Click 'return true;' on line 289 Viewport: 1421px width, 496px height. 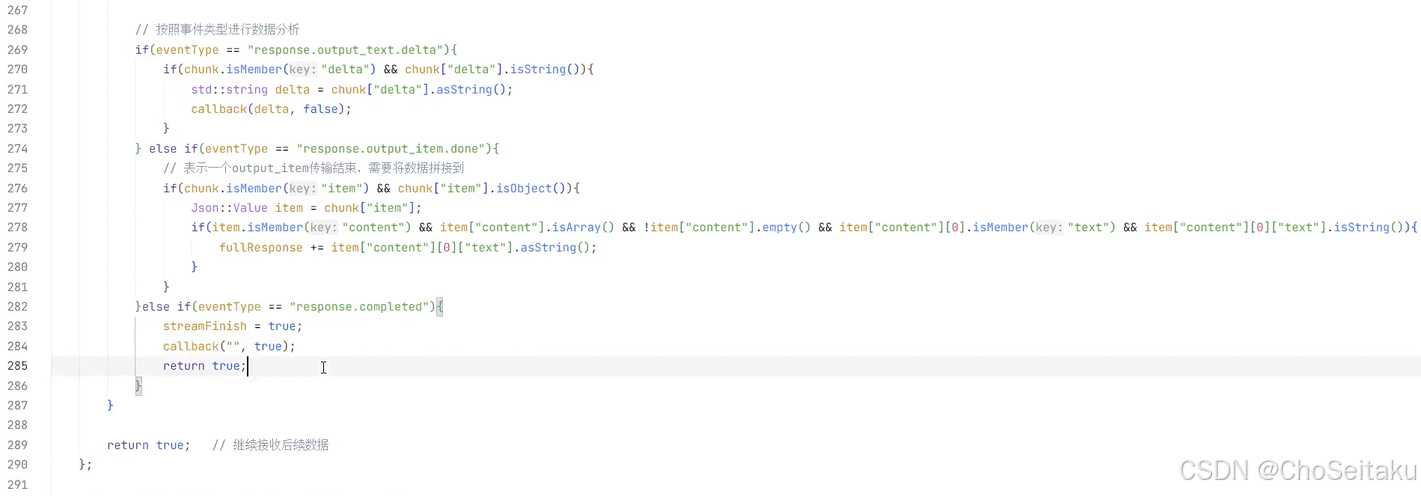point(148,445)
